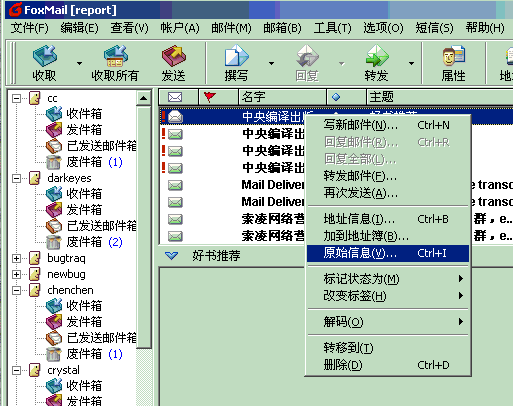Click the folder tree scrollbar up arrow

[143, 98]
